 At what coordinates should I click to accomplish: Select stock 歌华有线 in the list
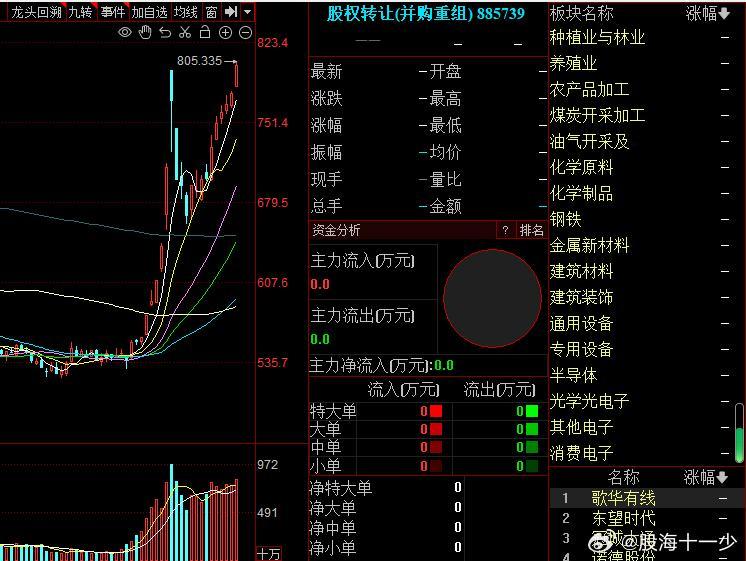tap(647, 498)
